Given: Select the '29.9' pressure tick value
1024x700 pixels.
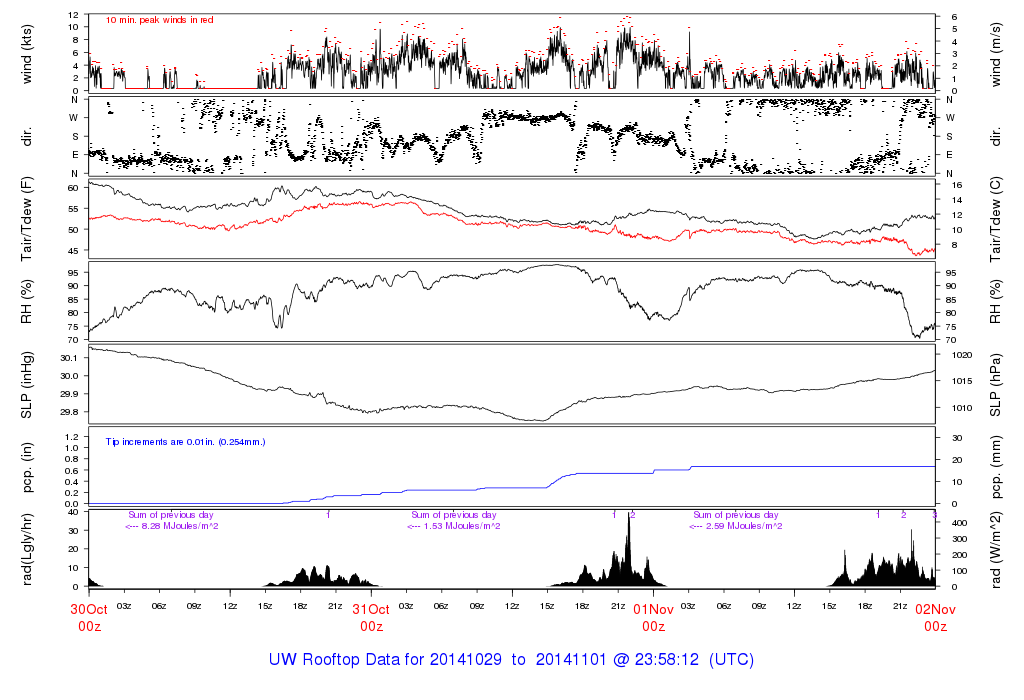Looking at the screenshot, I should click(x=69, y=394).
